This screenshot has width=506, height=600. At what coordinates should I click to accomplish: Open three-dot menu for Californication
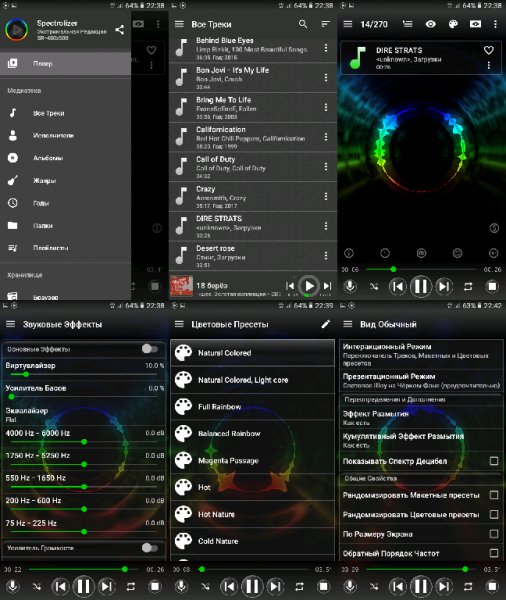point(326,137)
